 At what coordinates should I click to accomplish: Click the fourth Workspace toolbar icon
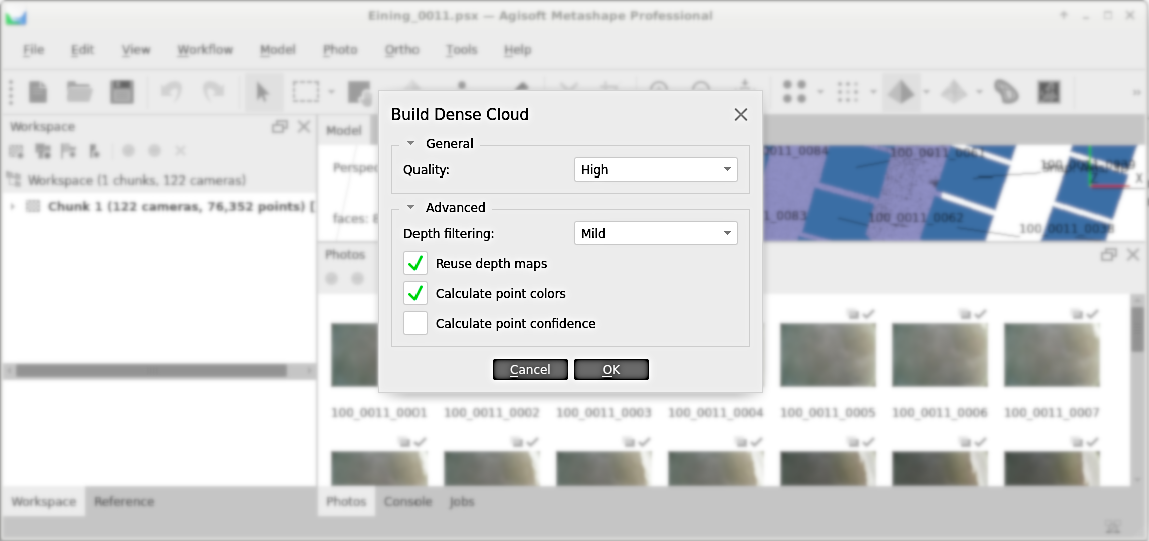[94, 151]
